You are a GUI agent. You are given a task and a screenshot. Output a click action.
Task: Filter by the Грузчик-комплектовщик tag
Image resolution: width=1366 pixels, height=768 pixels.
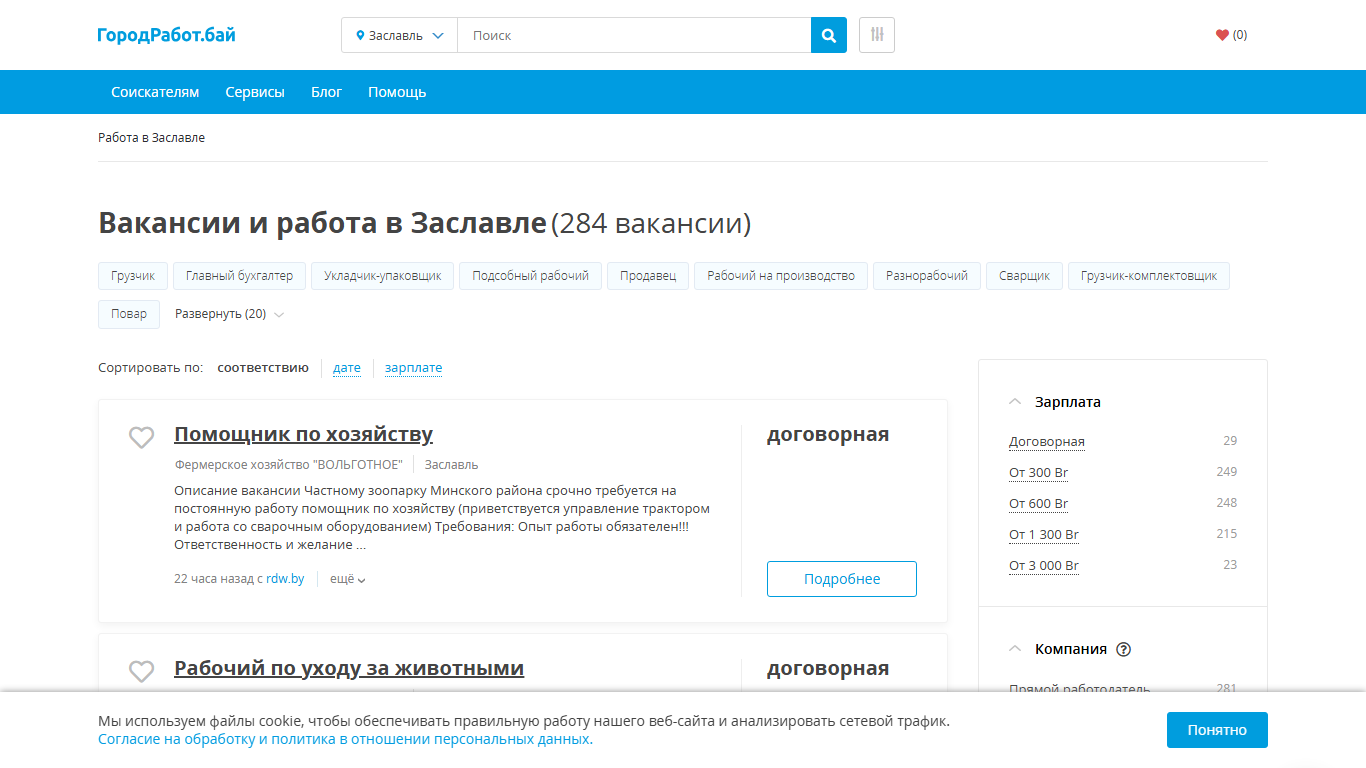(x=1149, y=276)
